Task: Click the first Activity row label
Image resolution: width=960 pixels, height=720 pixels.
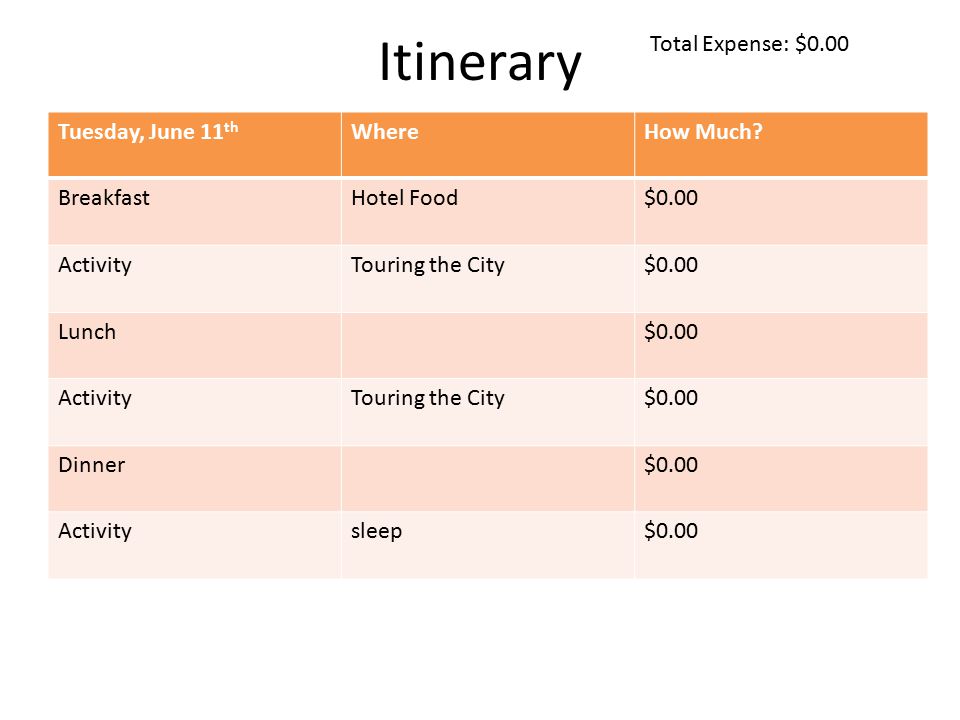Action: 195,279
